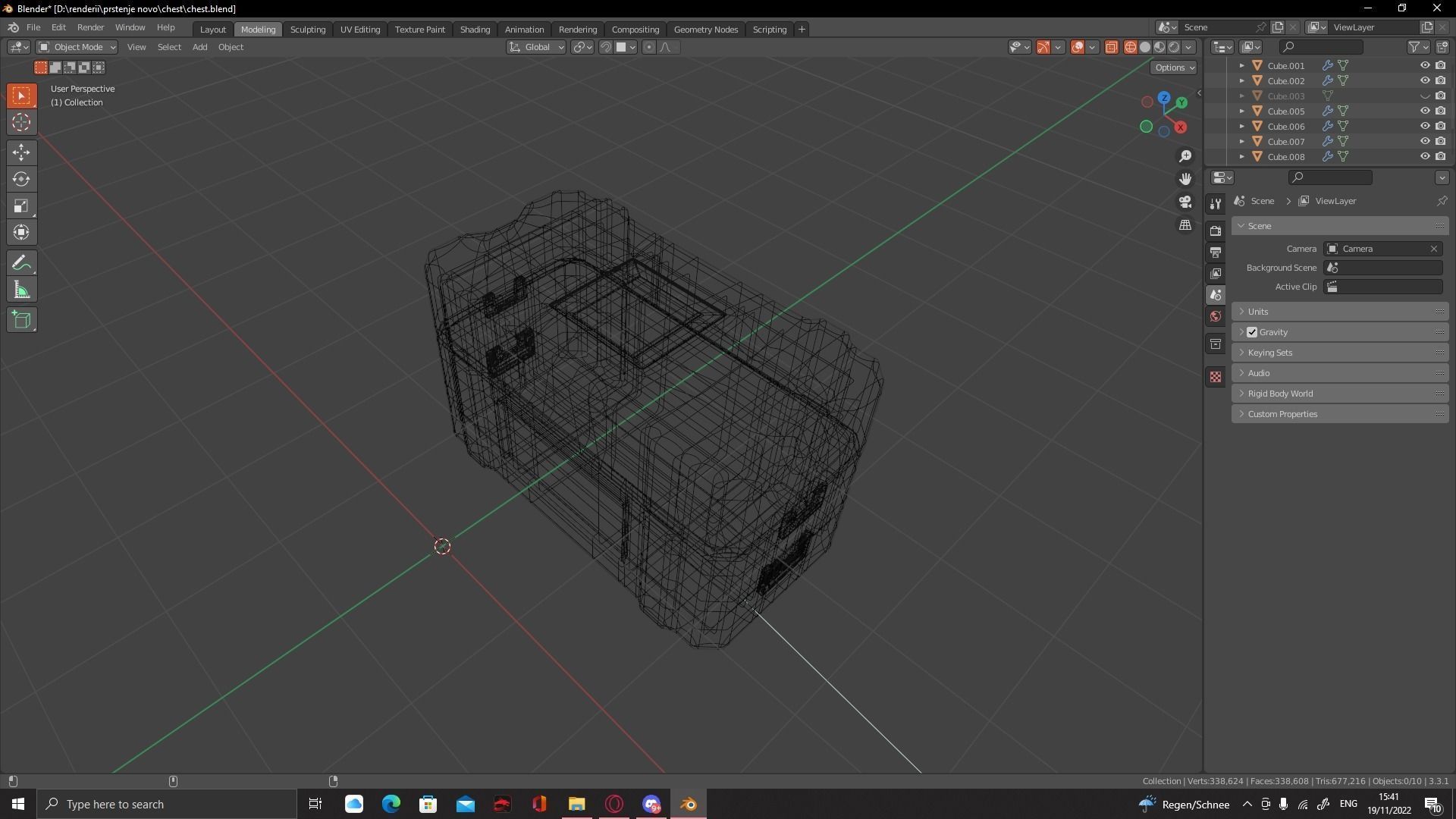Open the Render menu
1456x819 pixels.
[91, 27]
